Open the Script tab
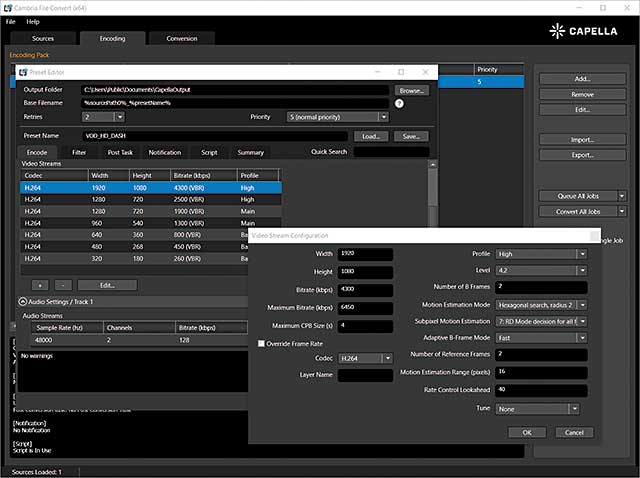The image size is (640, 478). [209, 153]
